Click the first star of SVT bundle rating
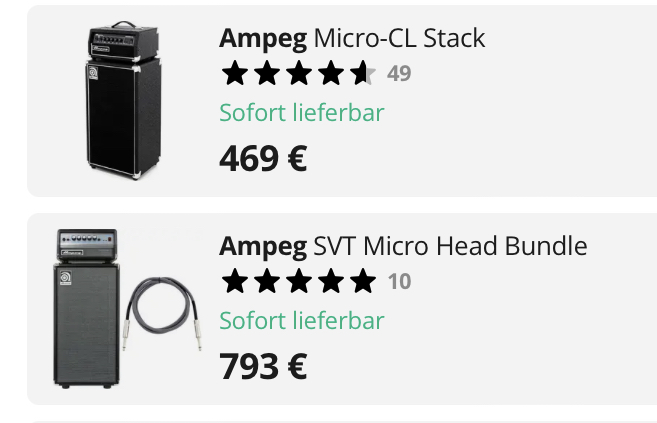This screenshot has height=423, width=657. 235,282
